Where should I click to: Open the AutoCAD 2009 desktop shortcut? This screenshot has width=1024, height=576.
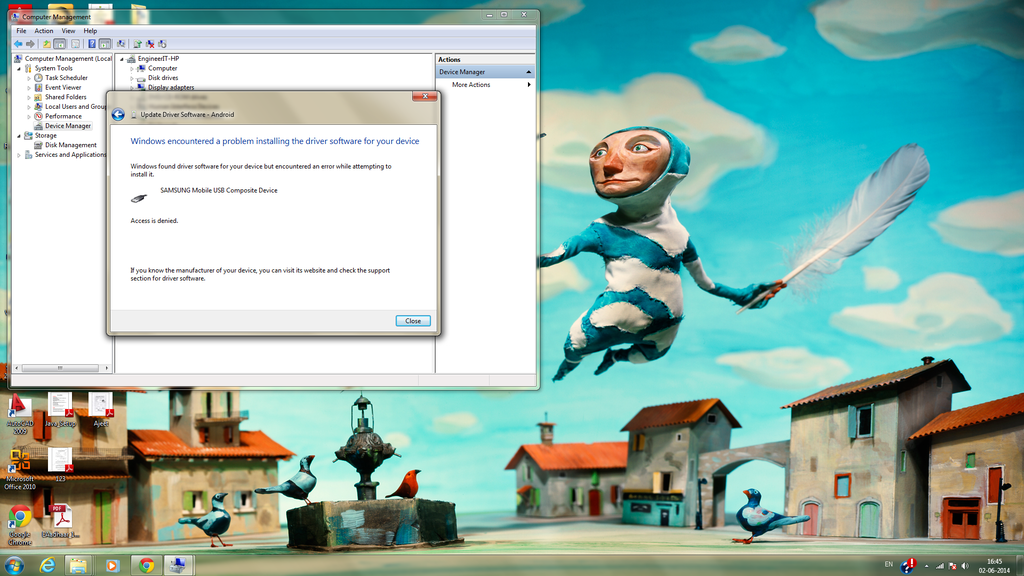(x=20, y=415)
